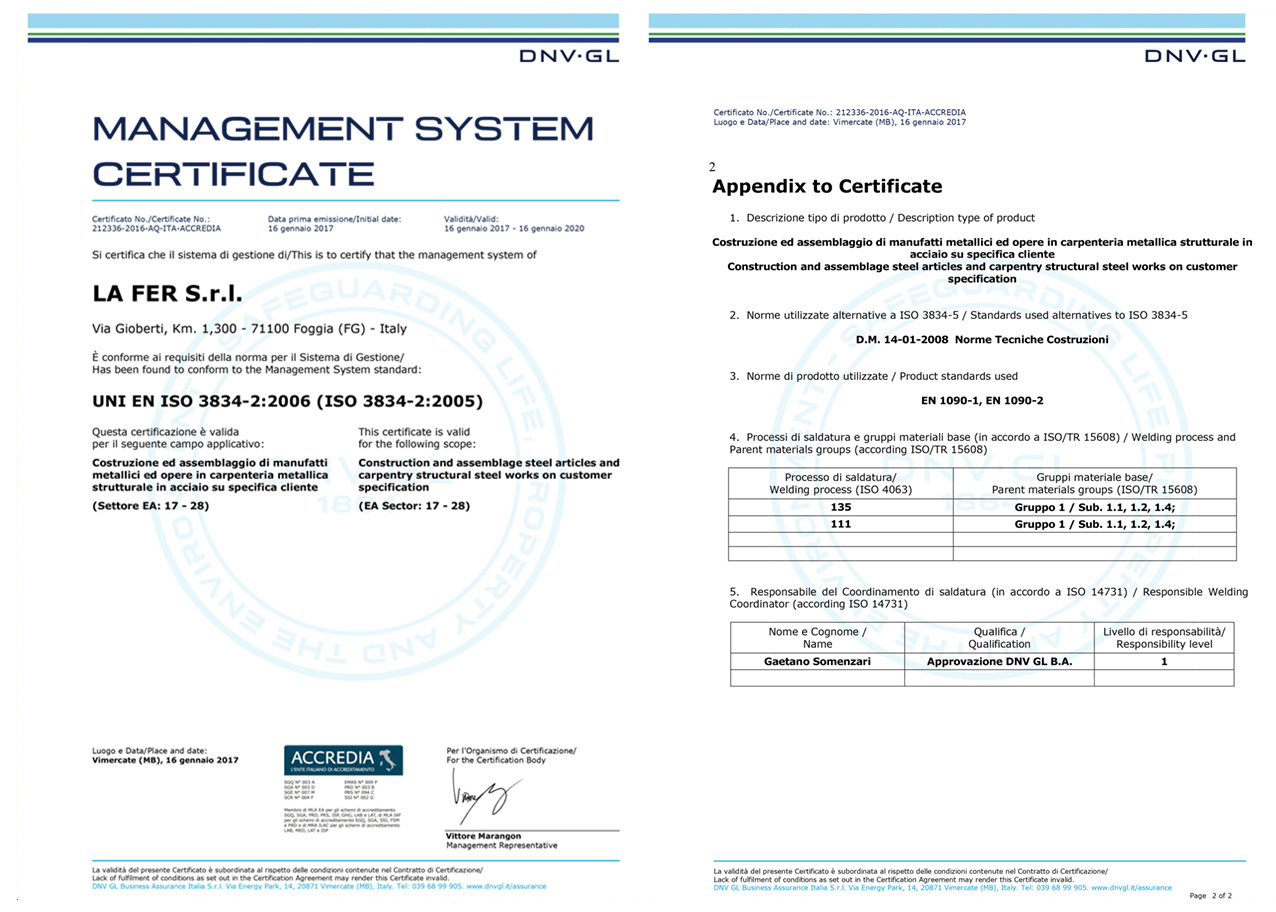Click the ACCREDIA accreditation logo
The width and height of the screenshot is (1276, 912).
(x=343, y=760)
